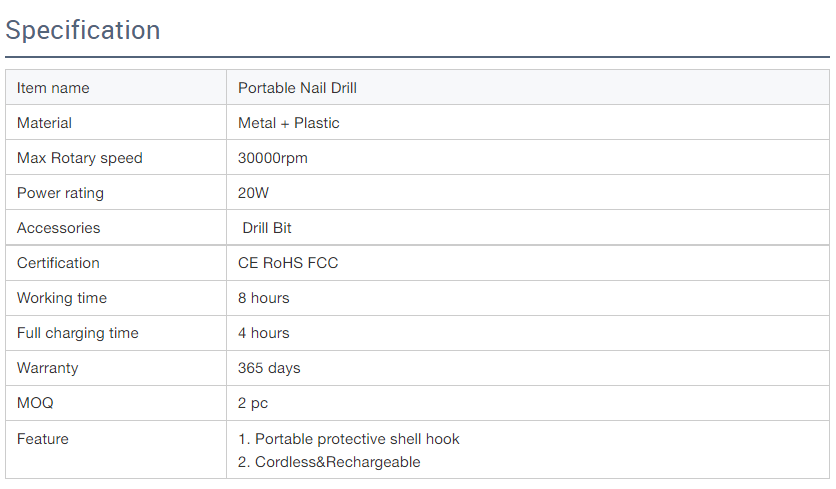The image size is (836, 489).
Task: Click the MOQ label cell
Action: [x=116, y=403]
